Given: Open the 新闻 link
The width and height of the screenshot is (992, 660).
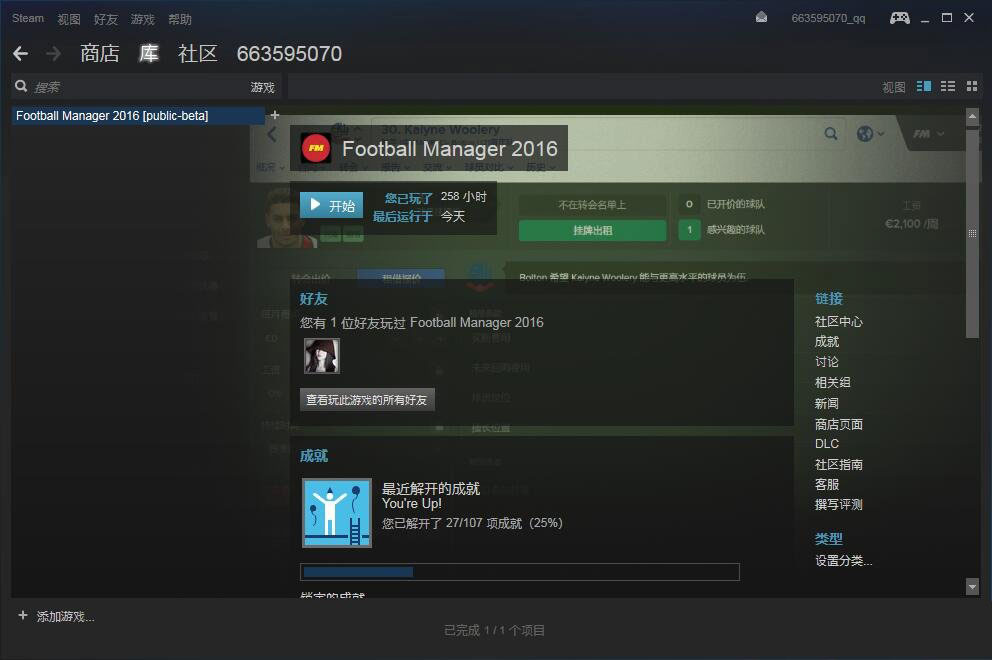Looking at the screenshot, I should 827,403.
